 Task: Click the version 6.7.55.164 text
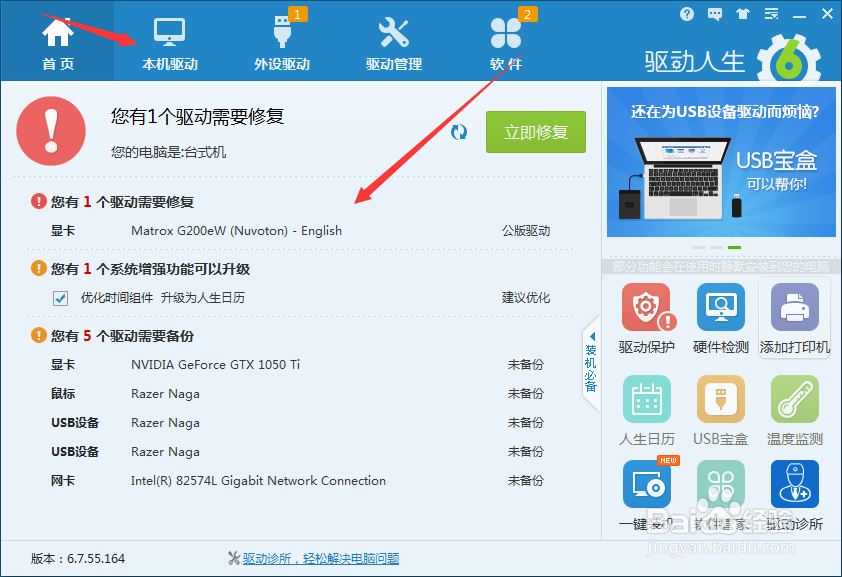[x=78, y=559]
